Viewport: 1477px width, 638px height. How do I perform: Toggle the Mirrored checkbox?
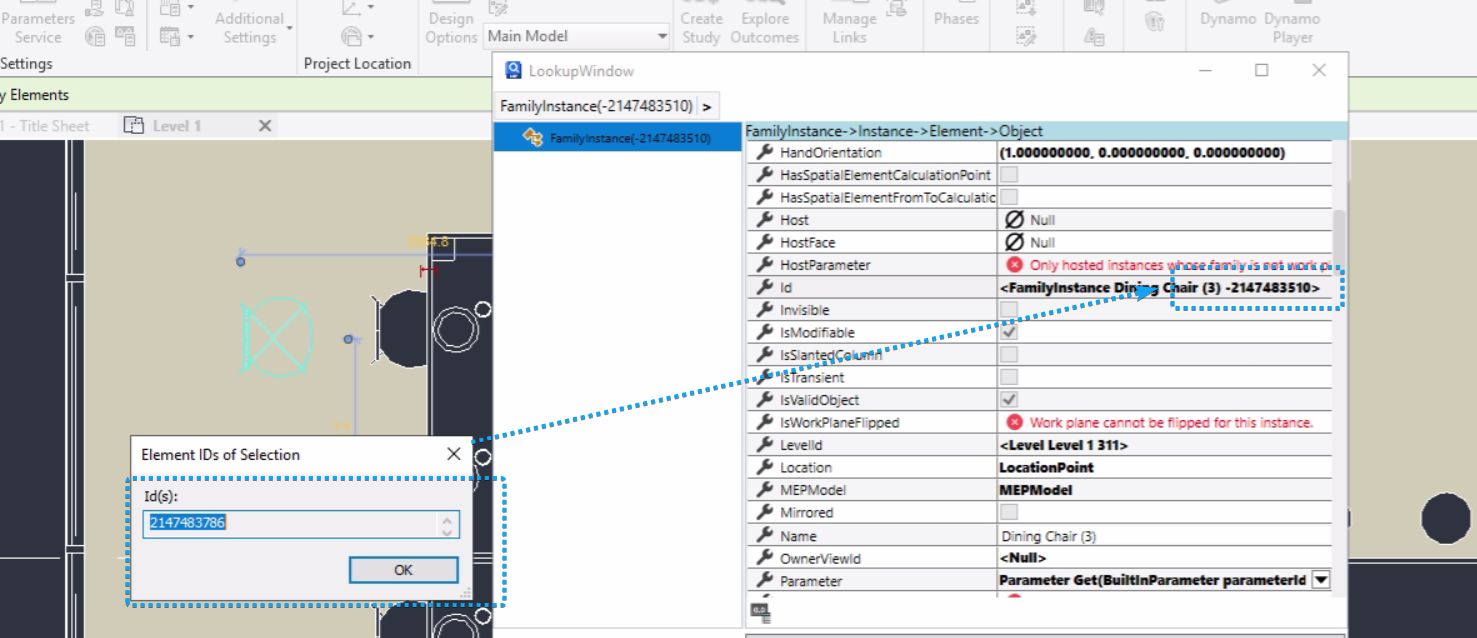coord(1009,512)
